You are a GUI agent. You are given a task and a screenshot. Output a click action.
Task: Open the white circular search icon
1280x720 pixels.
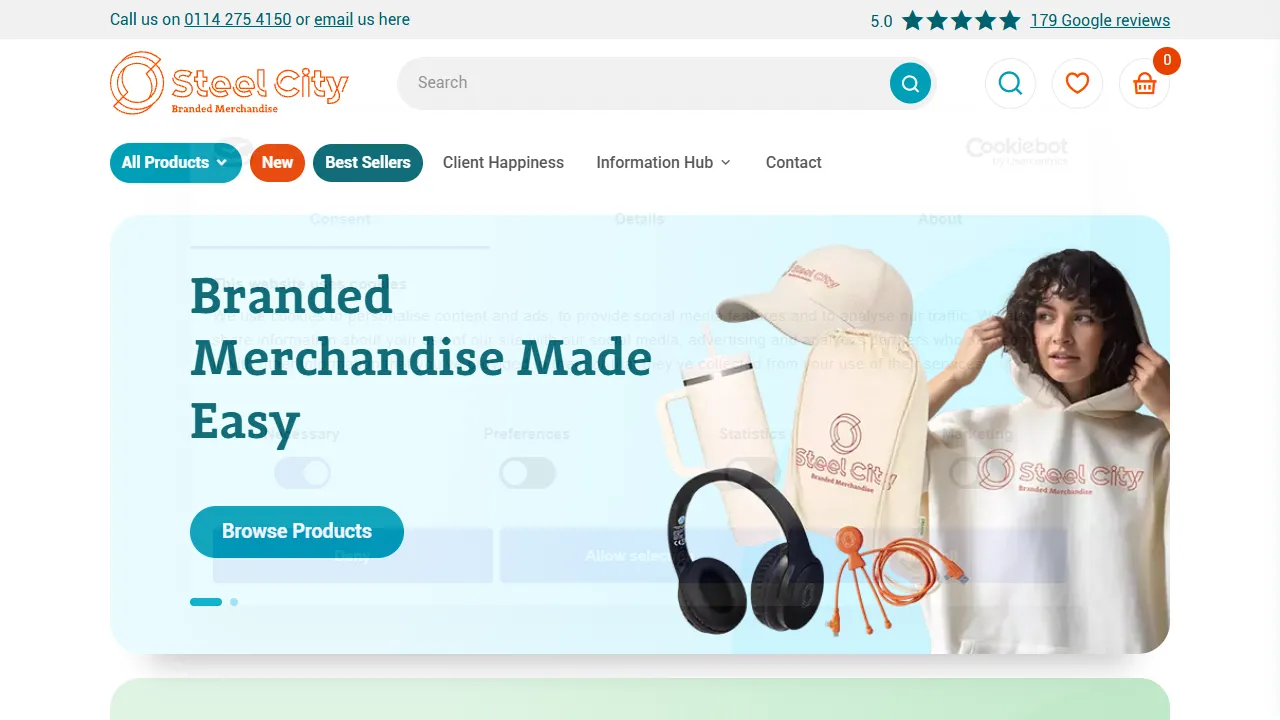(x=1010, y=83)
